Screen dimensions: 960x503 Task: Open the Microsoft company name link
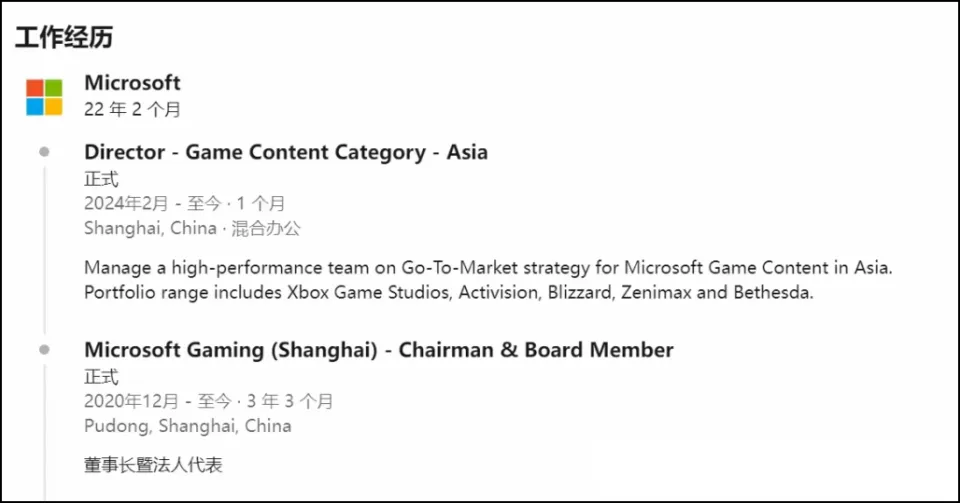click(132, 82)
